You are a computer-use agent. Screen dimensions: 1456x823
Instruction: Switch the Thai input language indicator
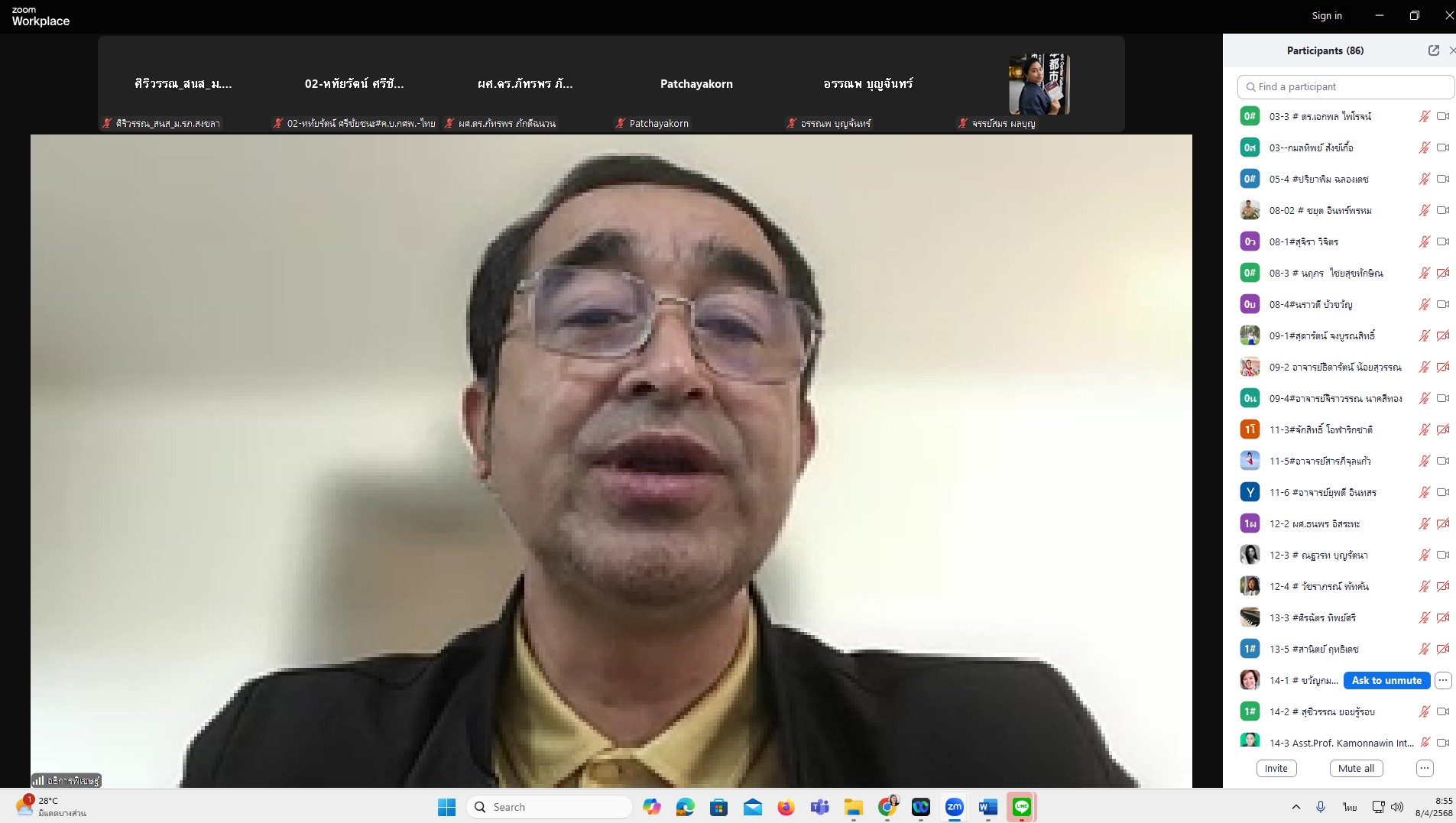click(x=1350, y=807)
